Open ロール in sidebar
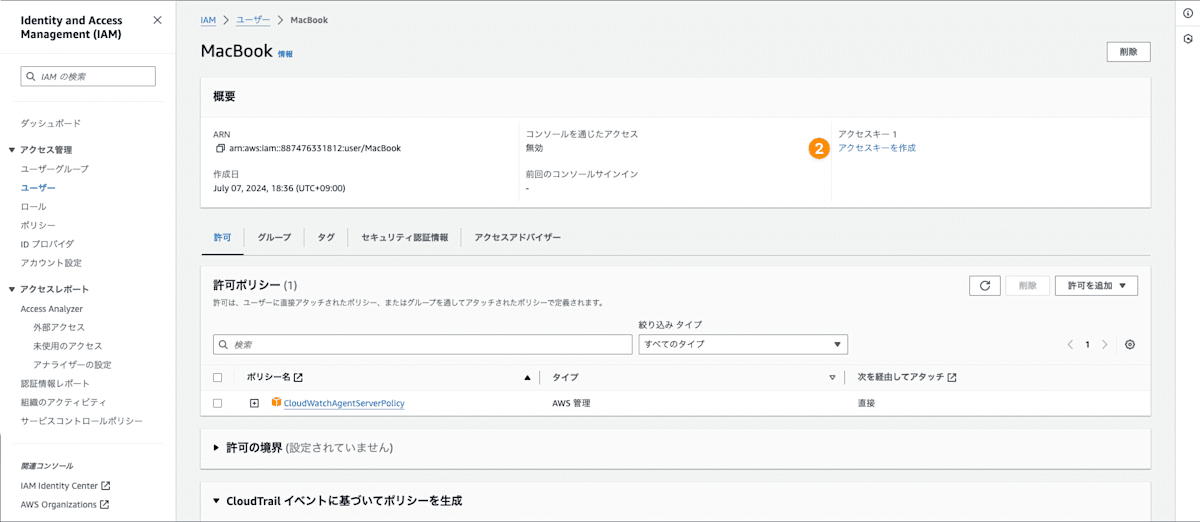 33,206
